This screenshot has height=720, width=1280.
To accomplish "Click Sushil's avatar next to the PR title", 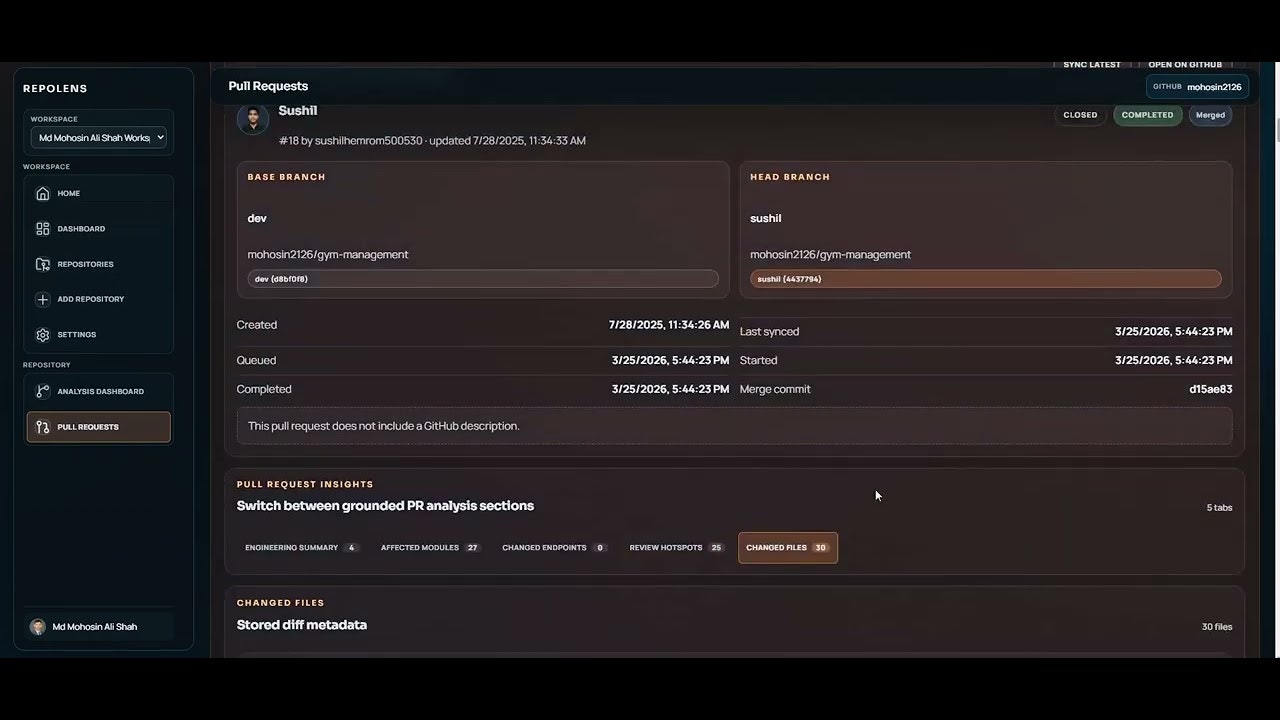I will [253, 119].
